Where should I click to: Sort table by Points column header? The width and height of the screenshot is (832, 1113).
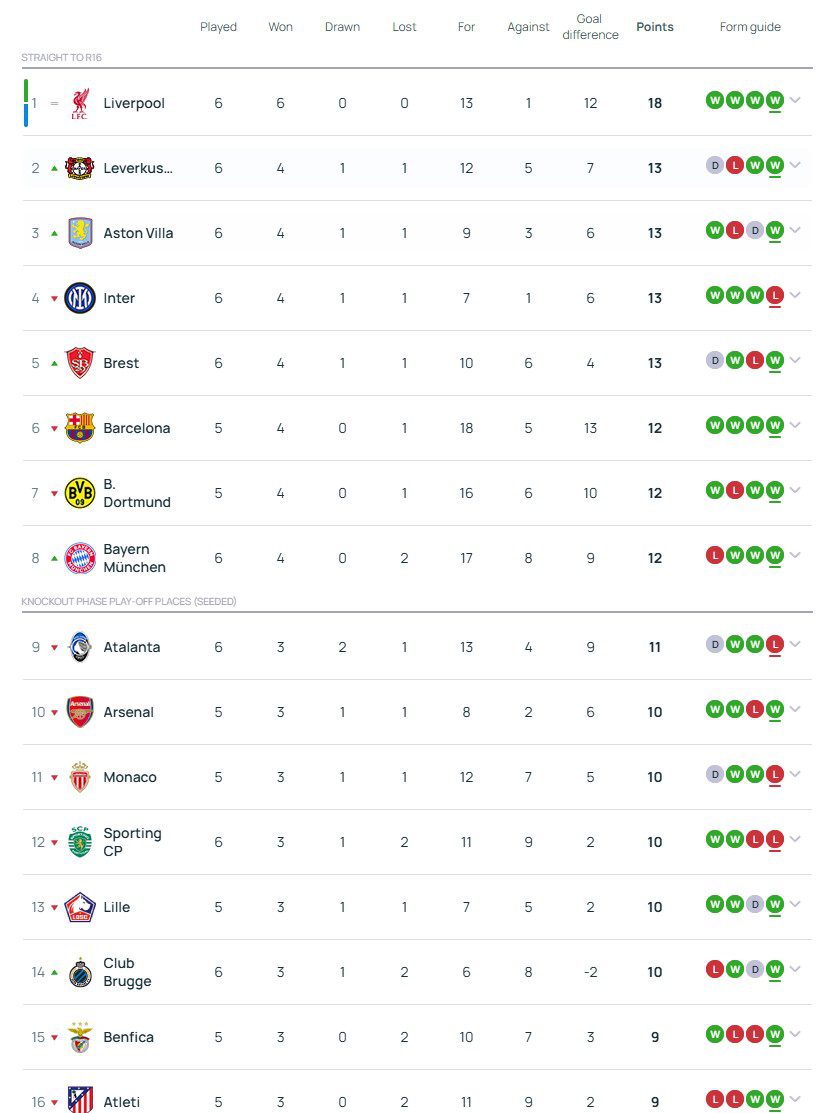pyautogui.click(x=655, y=27)
